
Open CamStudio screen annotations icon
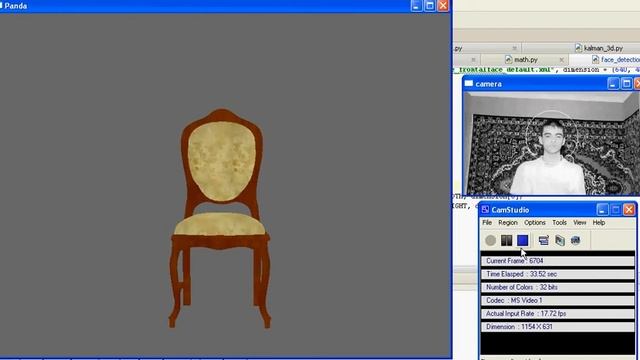tap(560, 240)
